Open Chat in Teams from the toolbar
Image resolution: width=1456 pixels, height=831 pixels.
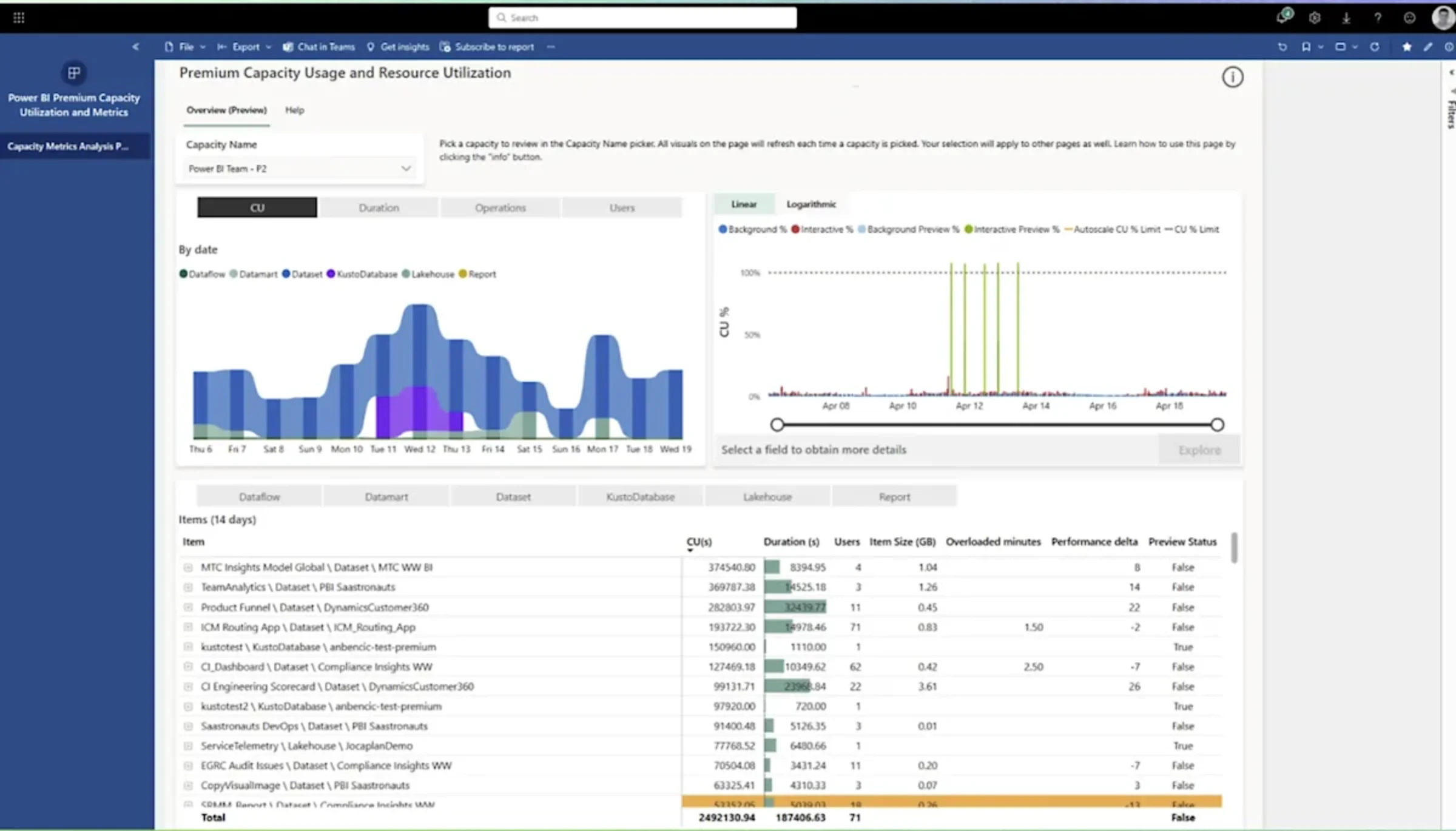318,47
